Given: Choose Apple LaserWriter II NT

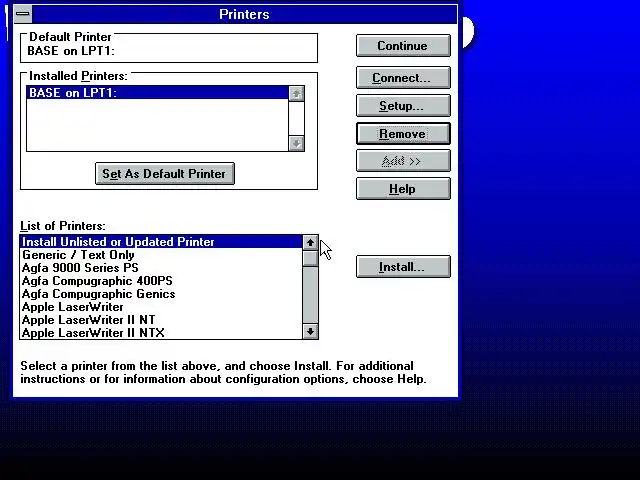Looking at the screenshot, I should click(161, 320).
